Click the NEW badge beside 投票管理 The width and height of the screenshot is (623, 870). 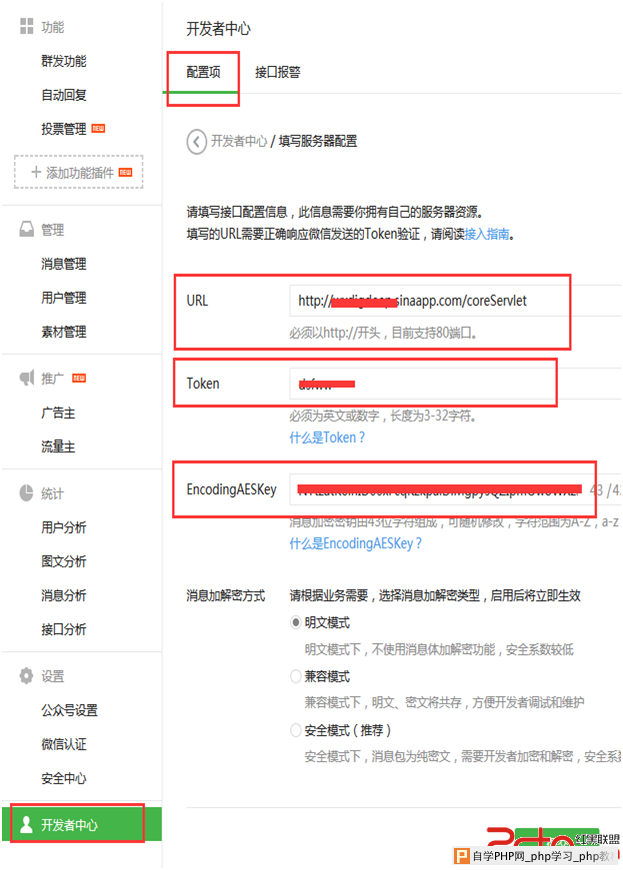point(98,129)
